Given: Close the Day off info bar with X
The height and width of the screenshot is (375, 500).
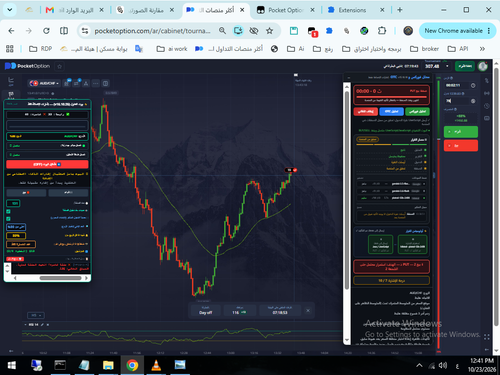Looking at the screenshot, I should click(308, 311).
